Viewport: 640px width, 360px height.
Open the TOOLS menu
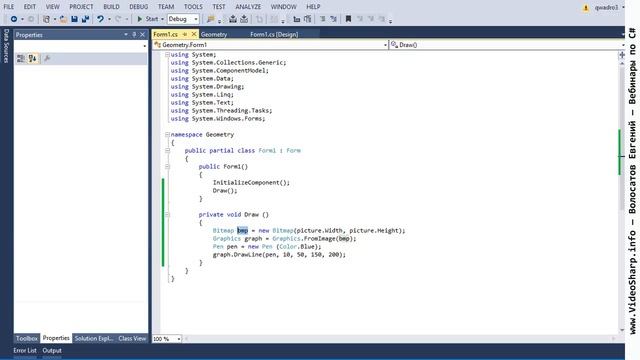tap(193, 7)
